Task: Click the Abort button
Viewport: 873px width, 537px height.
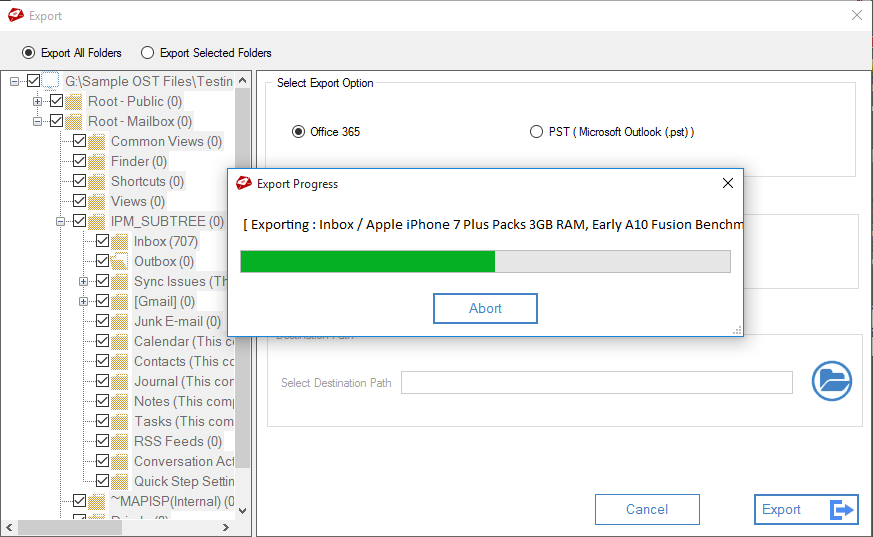Action: click(485, 308)
